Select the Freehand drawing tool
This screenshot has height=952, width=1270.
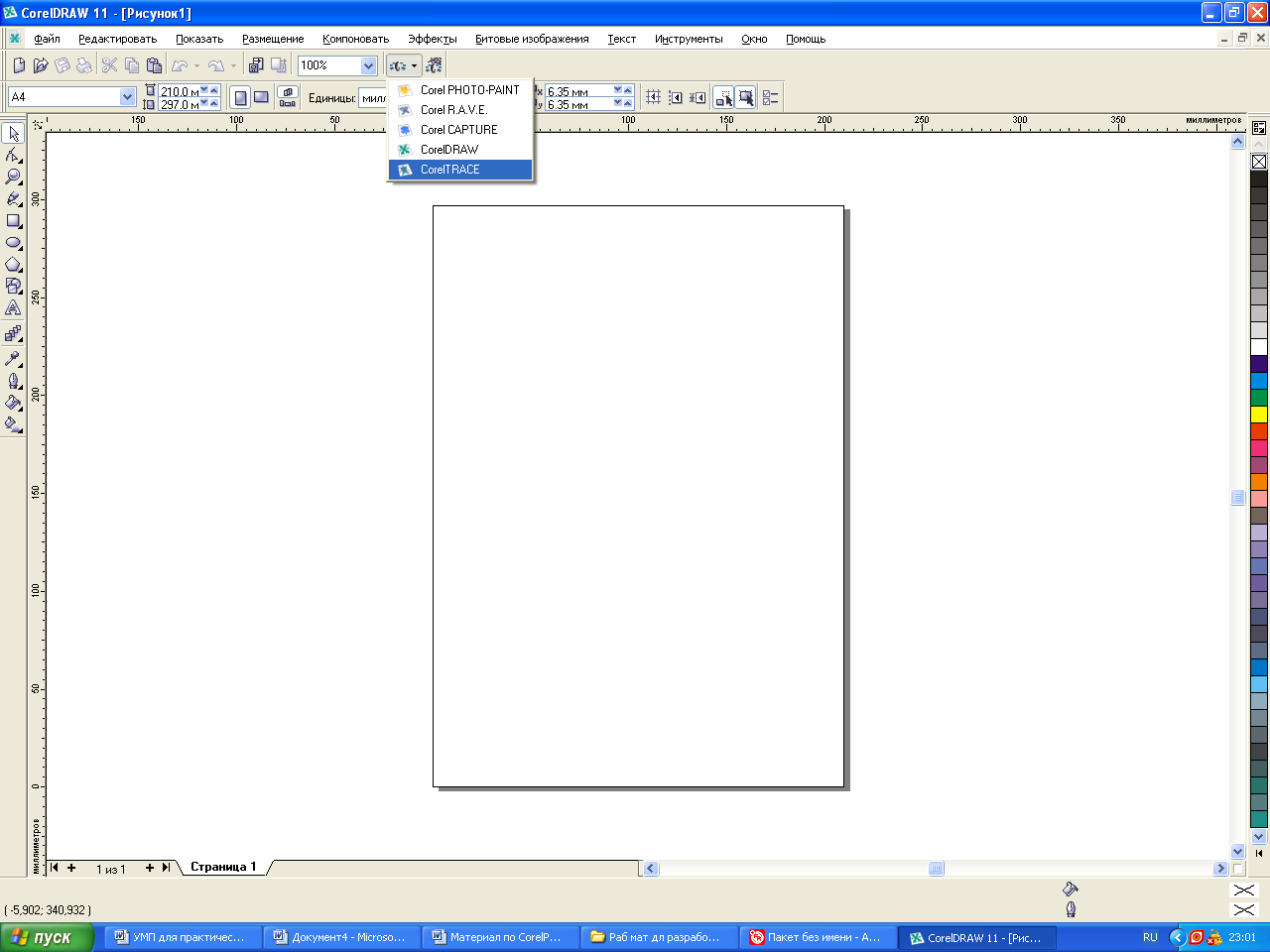pyautogui.click(x=14, y=199)
